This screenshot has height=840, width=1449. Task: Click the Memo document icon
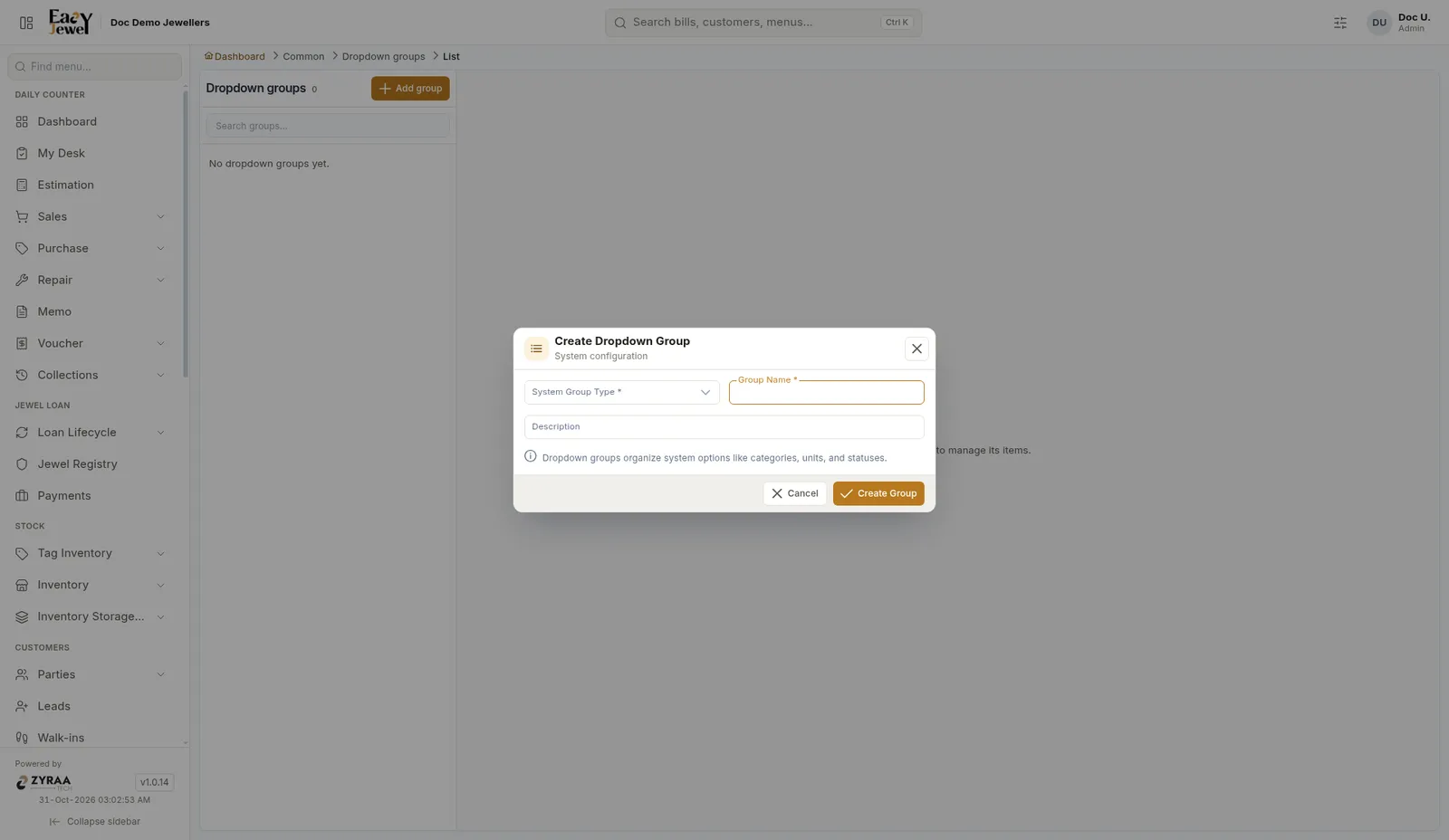[22, 311]
